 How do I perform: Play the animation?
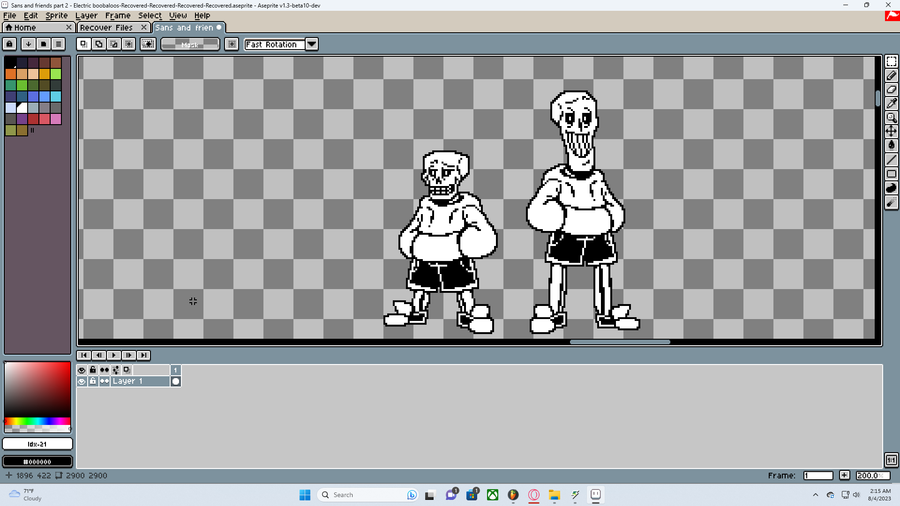[114, 355]
